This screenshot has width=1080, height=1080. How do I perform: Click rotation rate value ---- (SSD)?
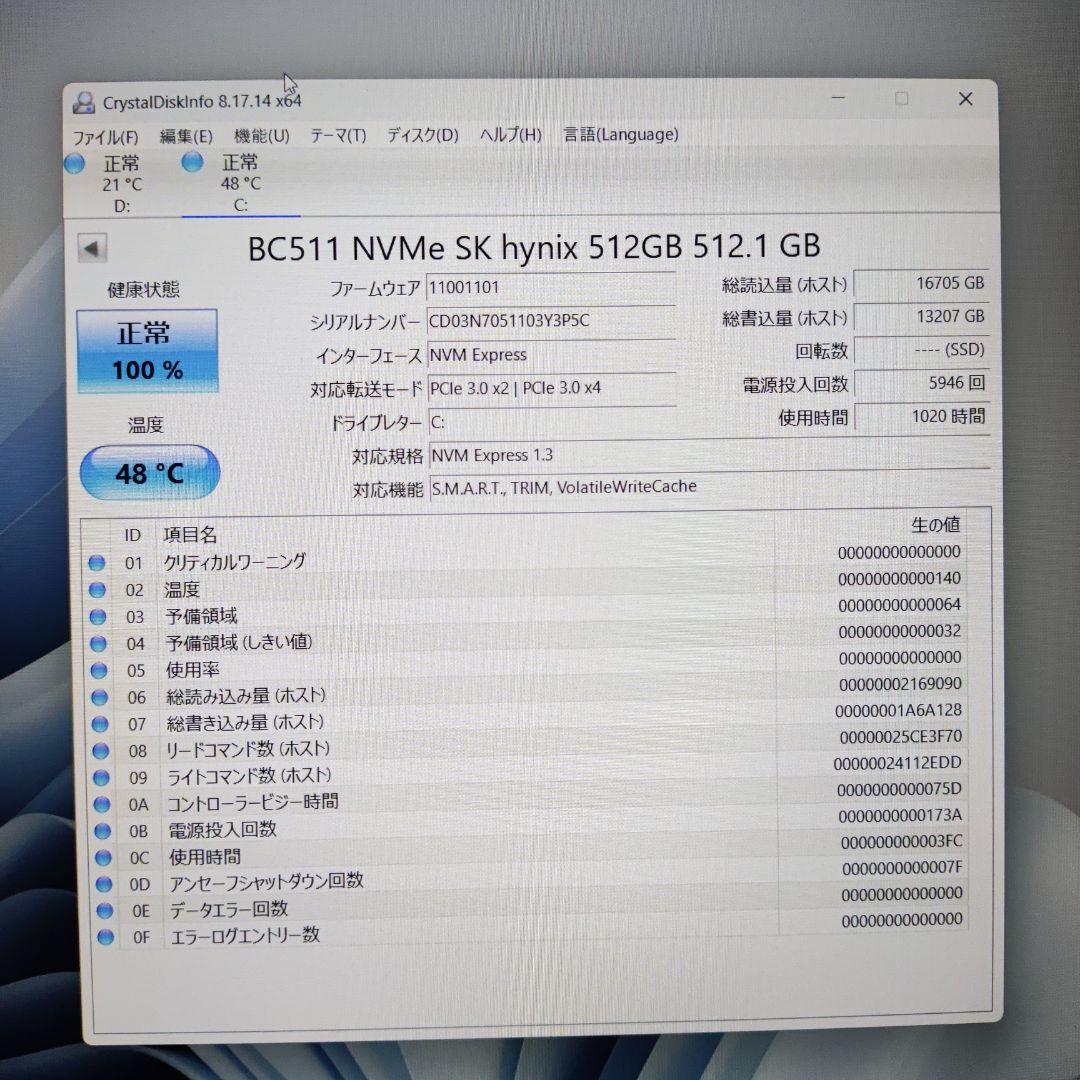[x=922, y=350]
